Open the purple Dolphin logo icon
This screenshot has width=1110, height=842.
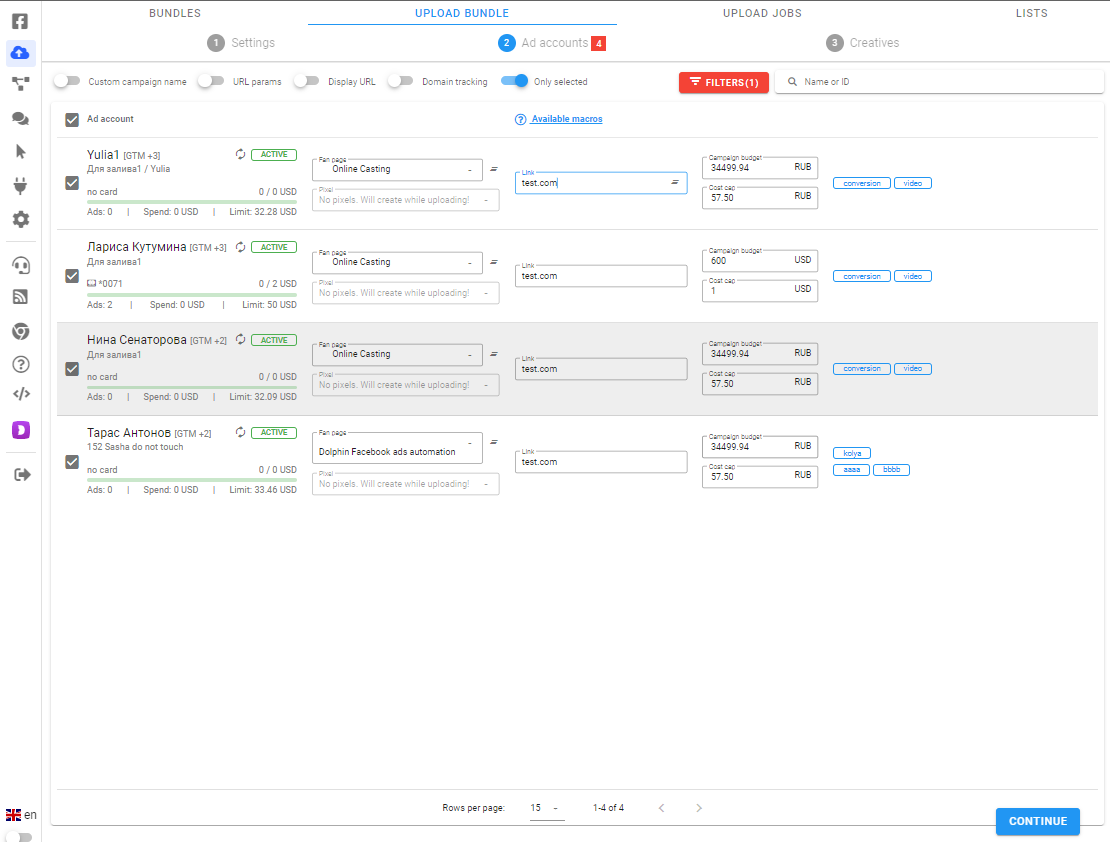(x=21, y=430)
